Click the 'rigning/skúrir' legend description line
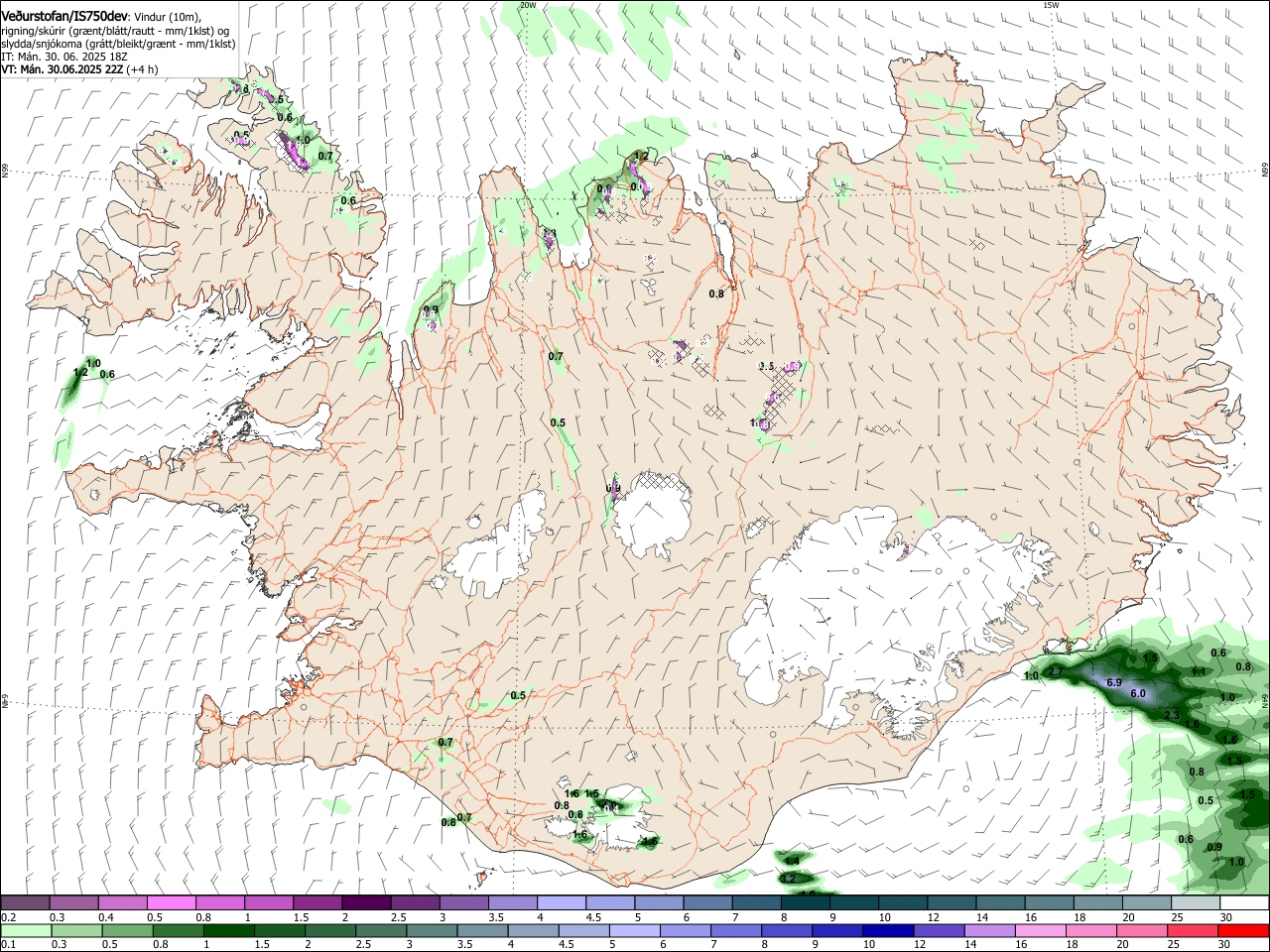 (x=115, y=31)
